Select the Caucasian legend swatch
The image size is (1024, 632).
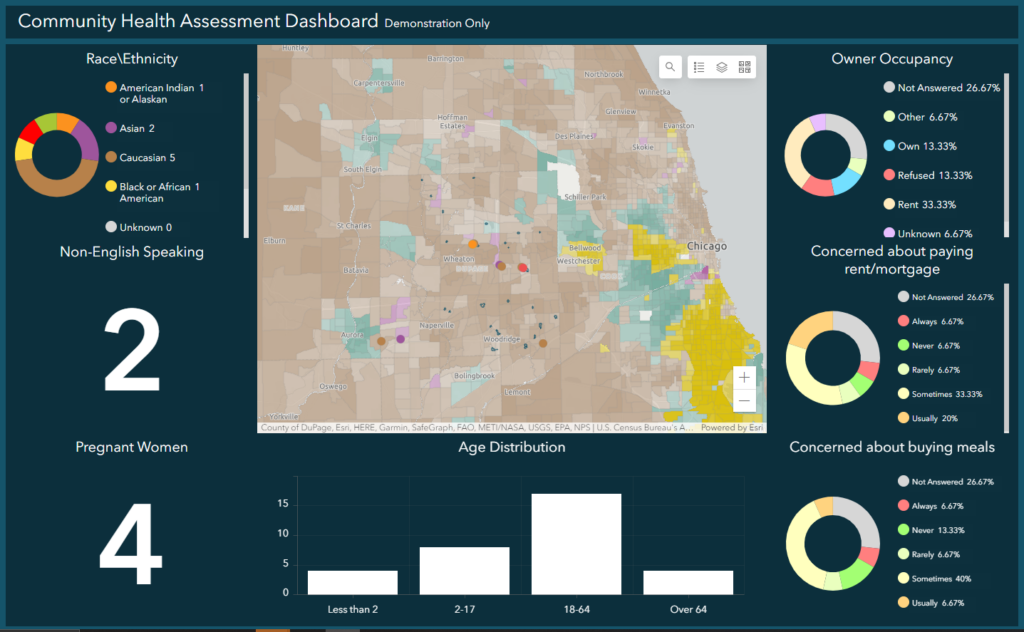111,157
